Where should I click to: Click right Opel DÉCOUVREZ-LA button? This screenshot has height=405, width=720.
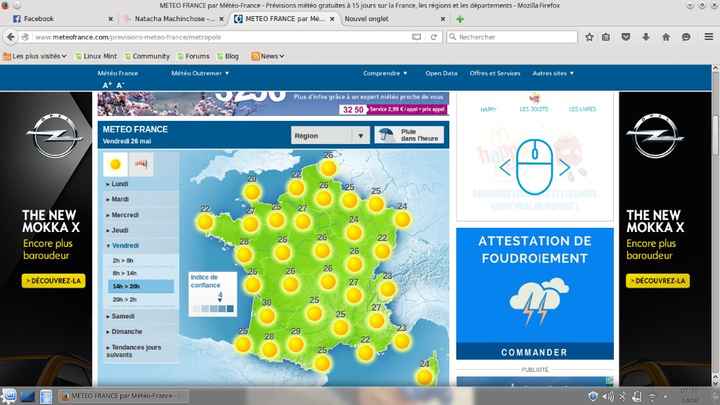658,281
